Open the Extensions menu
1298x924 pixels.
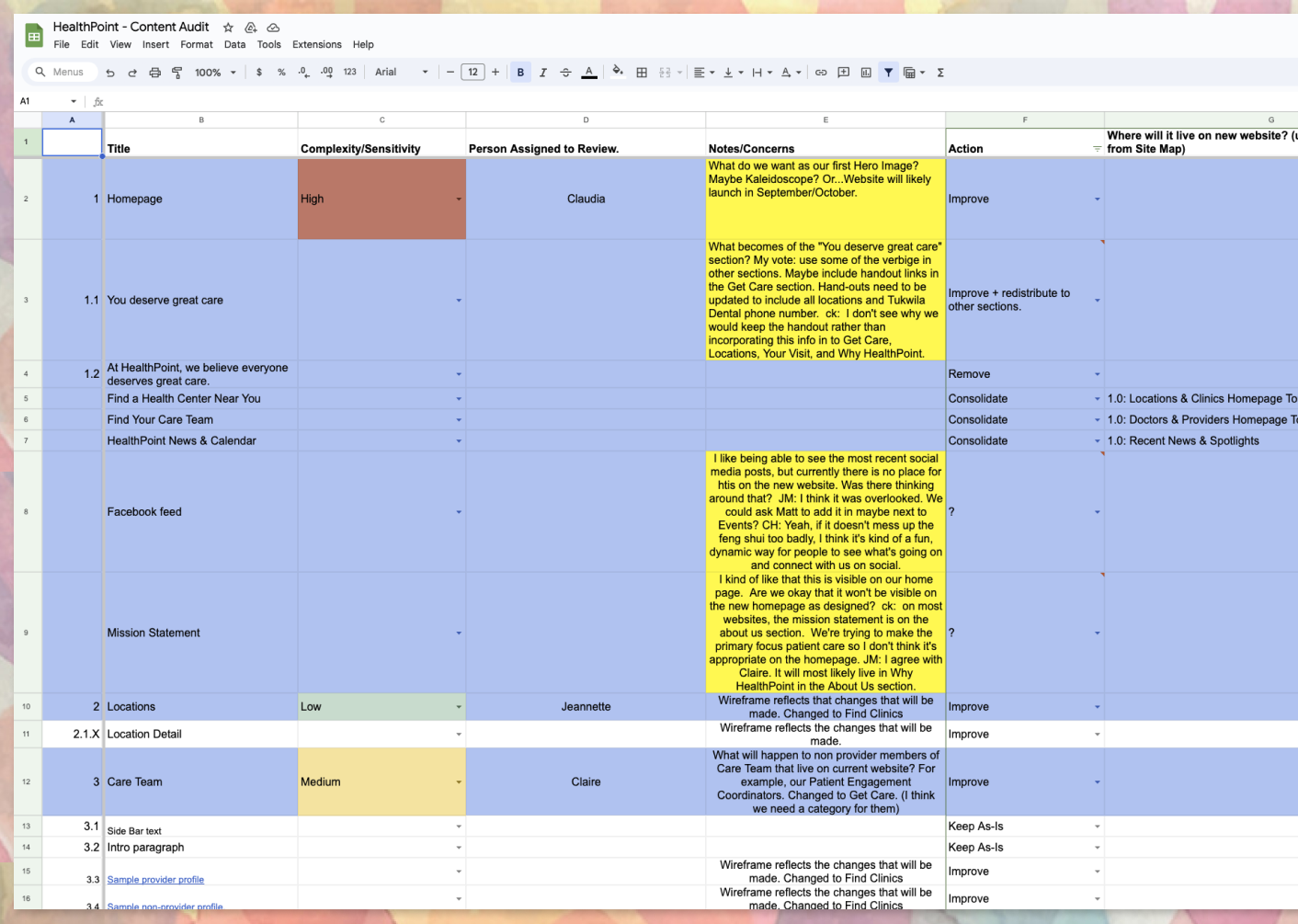317,44
